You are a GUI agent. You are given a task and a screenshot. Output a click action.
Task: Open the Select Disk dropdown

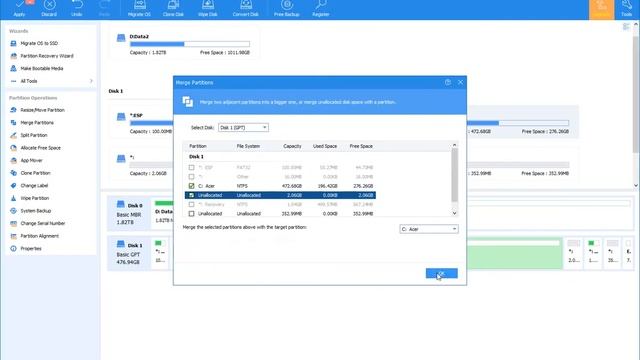click(x=243, y=128)
